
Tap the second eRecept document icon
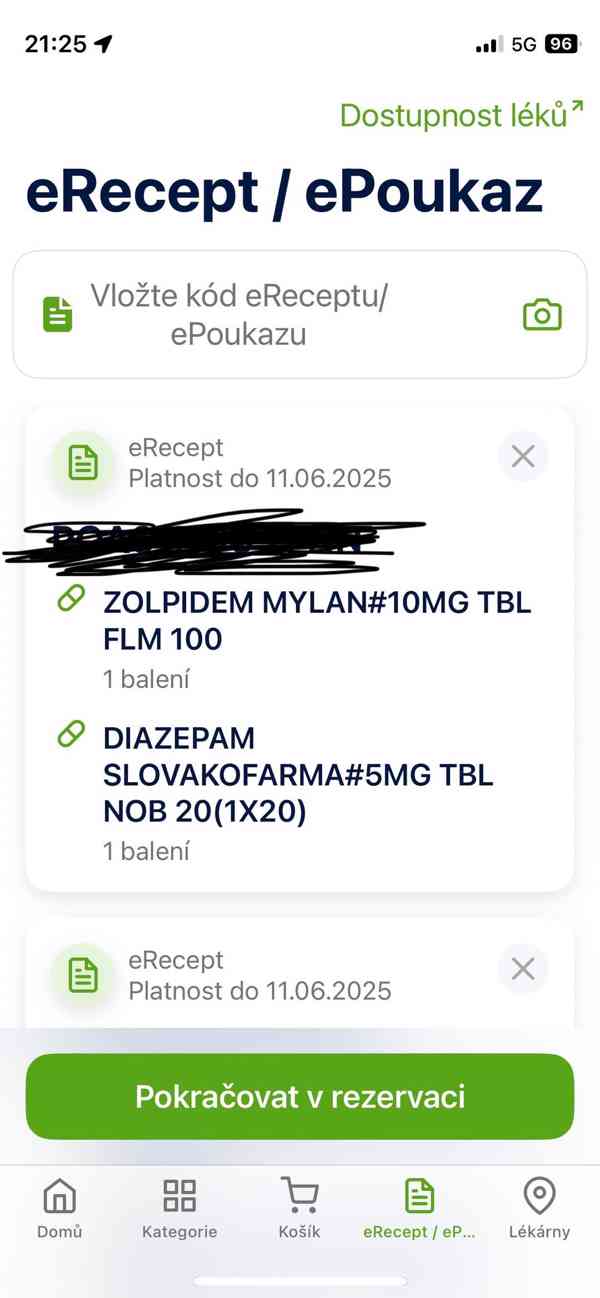click(83, 974)
